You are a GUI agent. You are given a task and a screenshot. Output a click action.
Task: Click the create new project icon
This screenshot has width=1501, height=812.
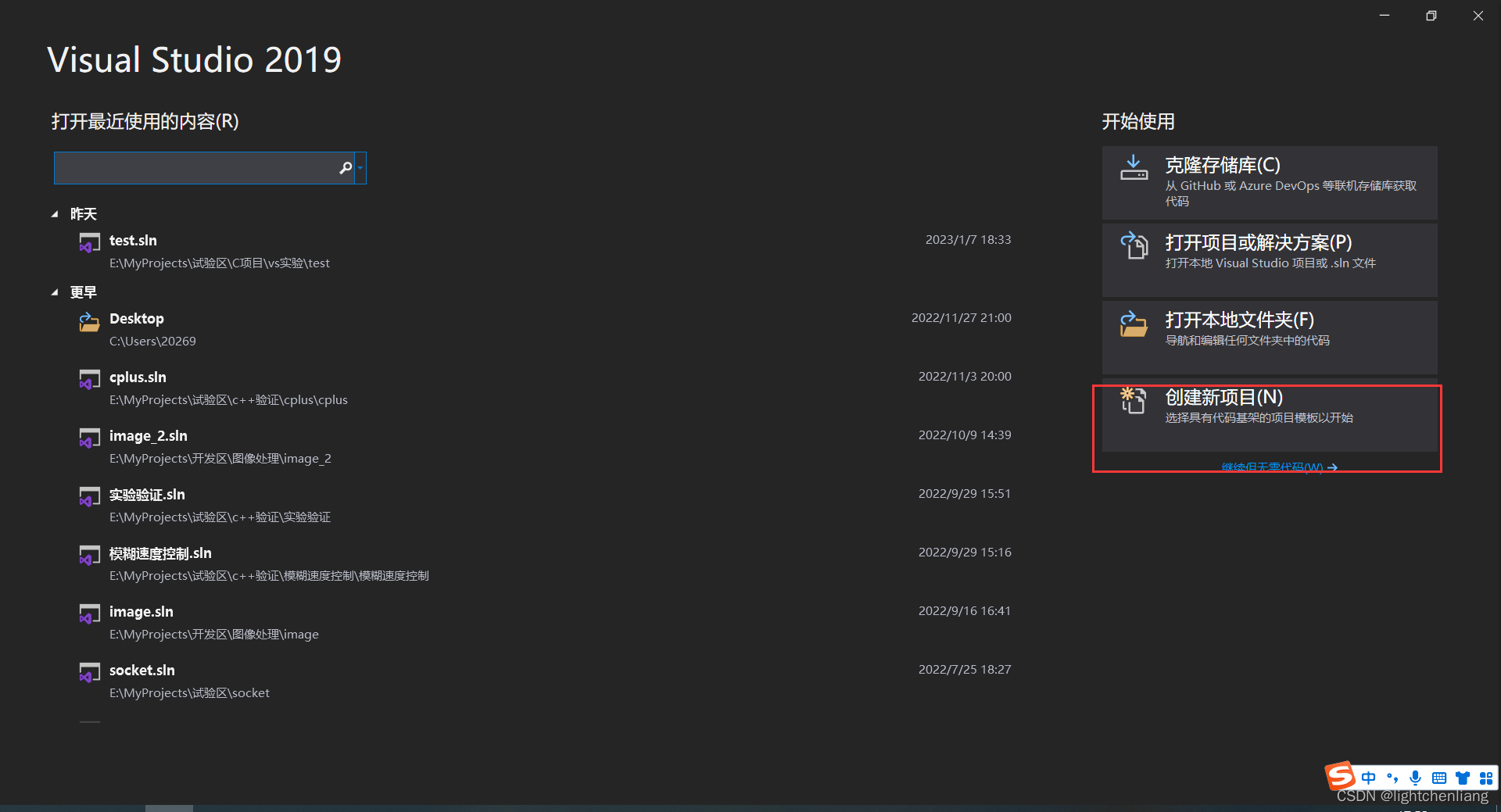pos(1134,400)
